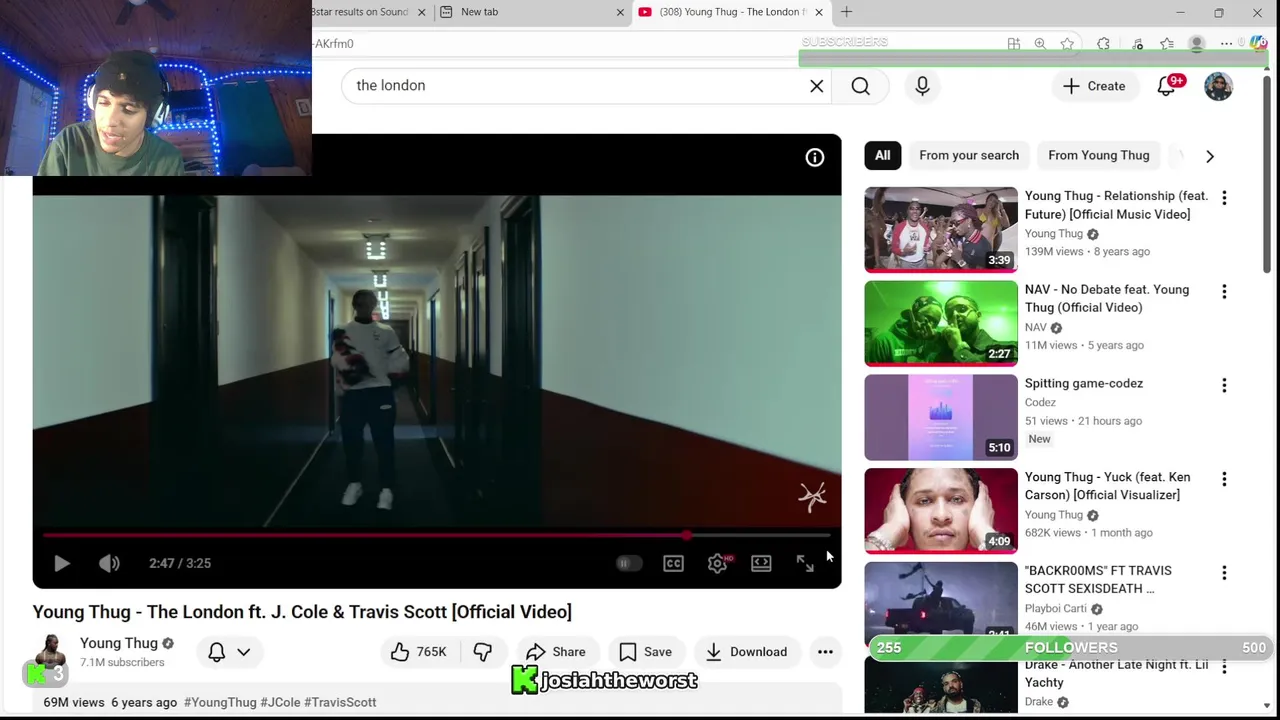Open the browser favorites list icon
Screen dimensions: 1280x720
click(x=1167, y=44)
